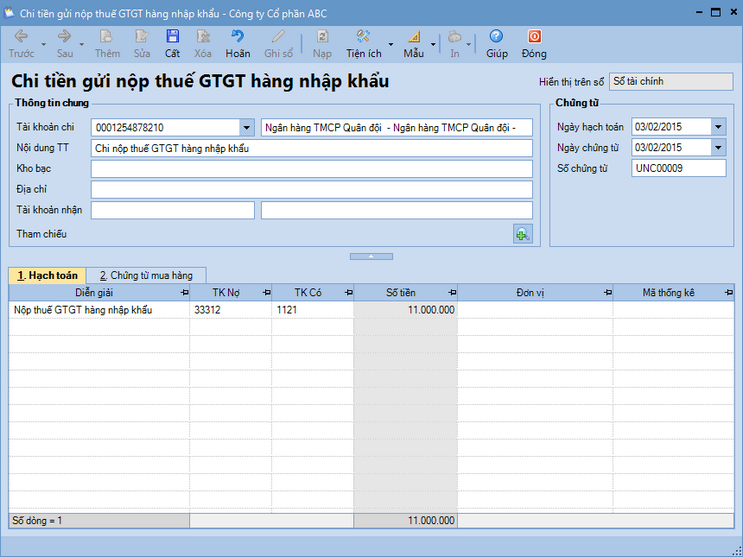Click the Hiển thị trên sổ field
The width and height of the screenshot is (743, 557).
pyautogui.click(x=671, y=82)
